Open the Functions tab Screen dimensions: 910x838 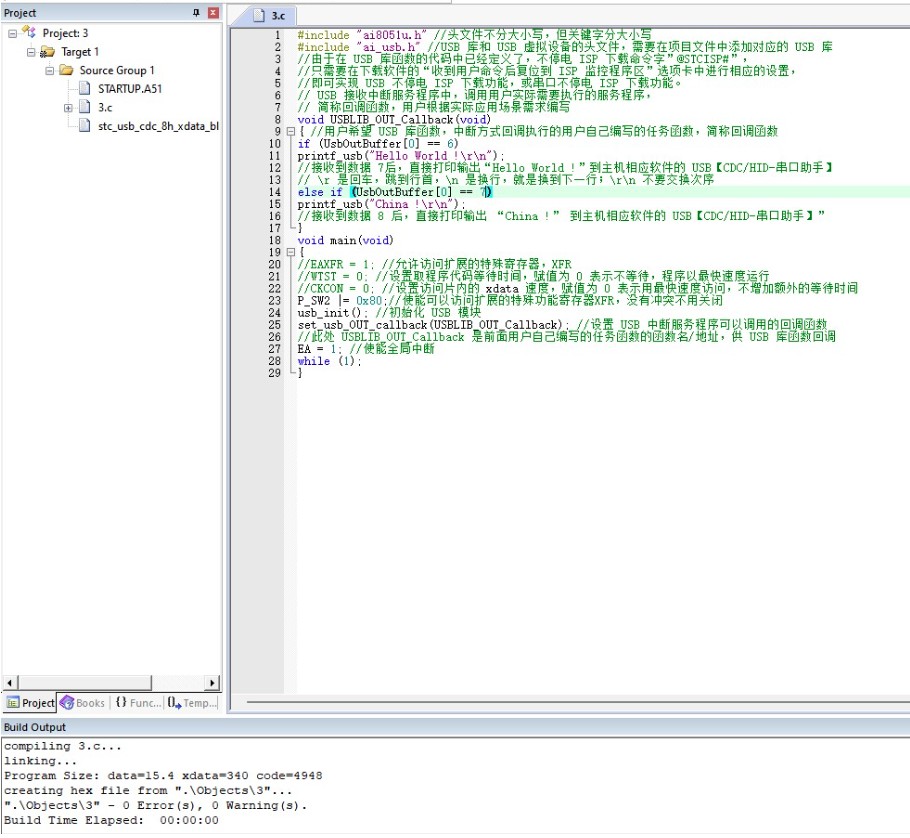click(138, 703)
